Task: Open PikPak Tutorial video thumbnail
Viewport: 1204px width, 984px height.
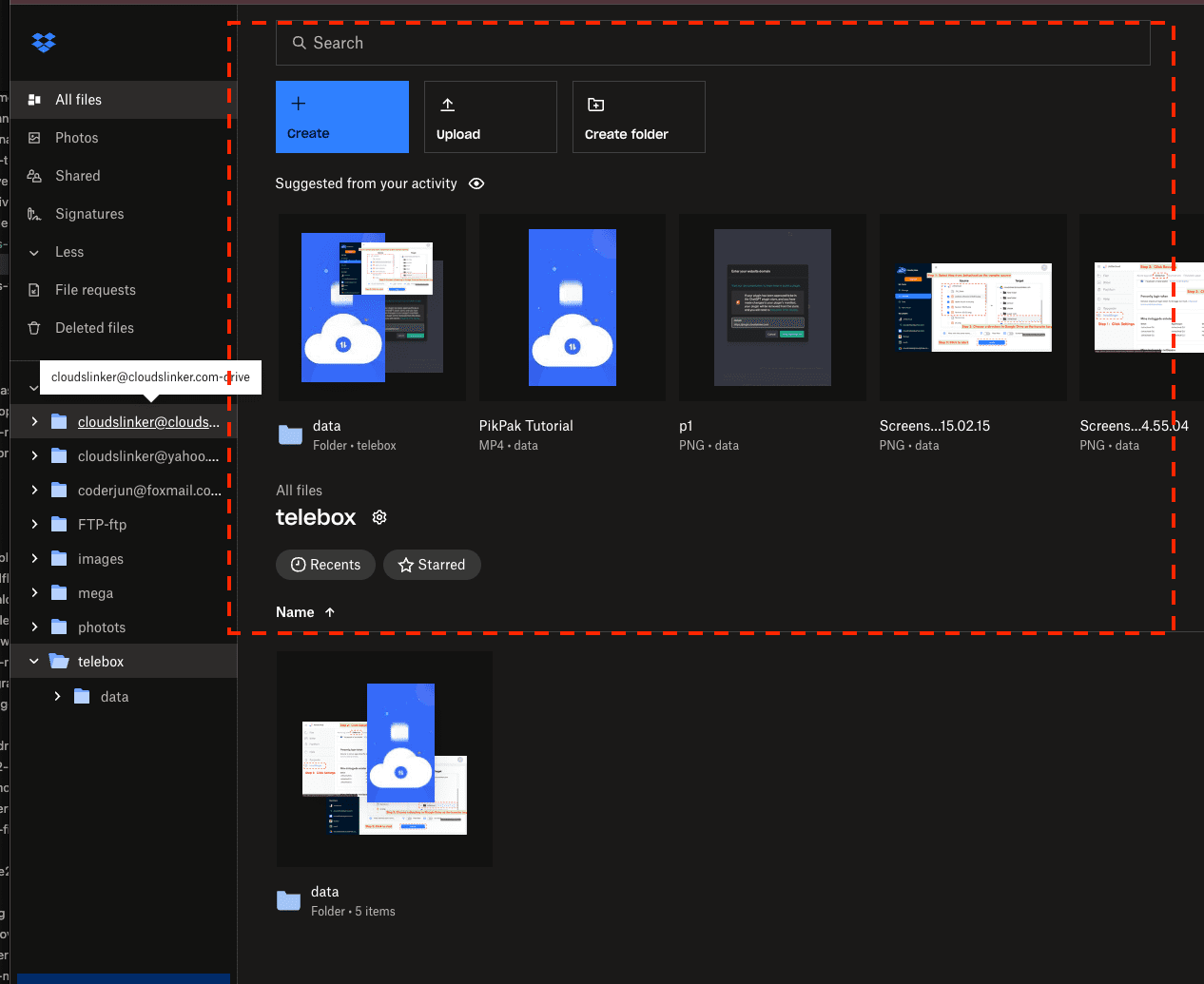Action: pyautogui.click(x=573, y=307)
